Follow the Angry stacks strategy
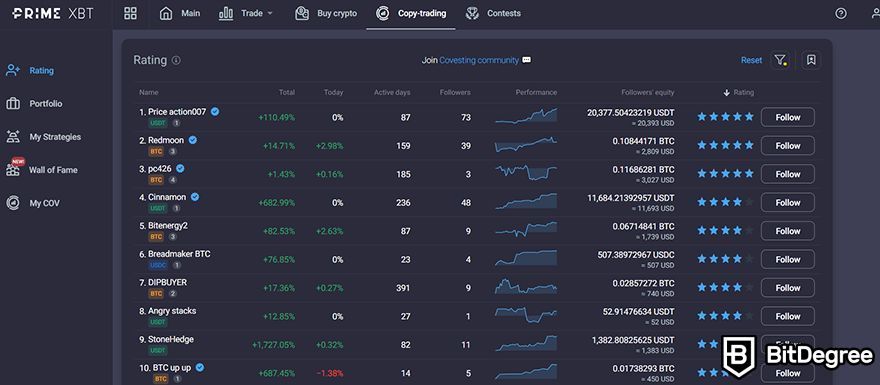The width and height of the screenshot is (880, 385). [787, 316]
